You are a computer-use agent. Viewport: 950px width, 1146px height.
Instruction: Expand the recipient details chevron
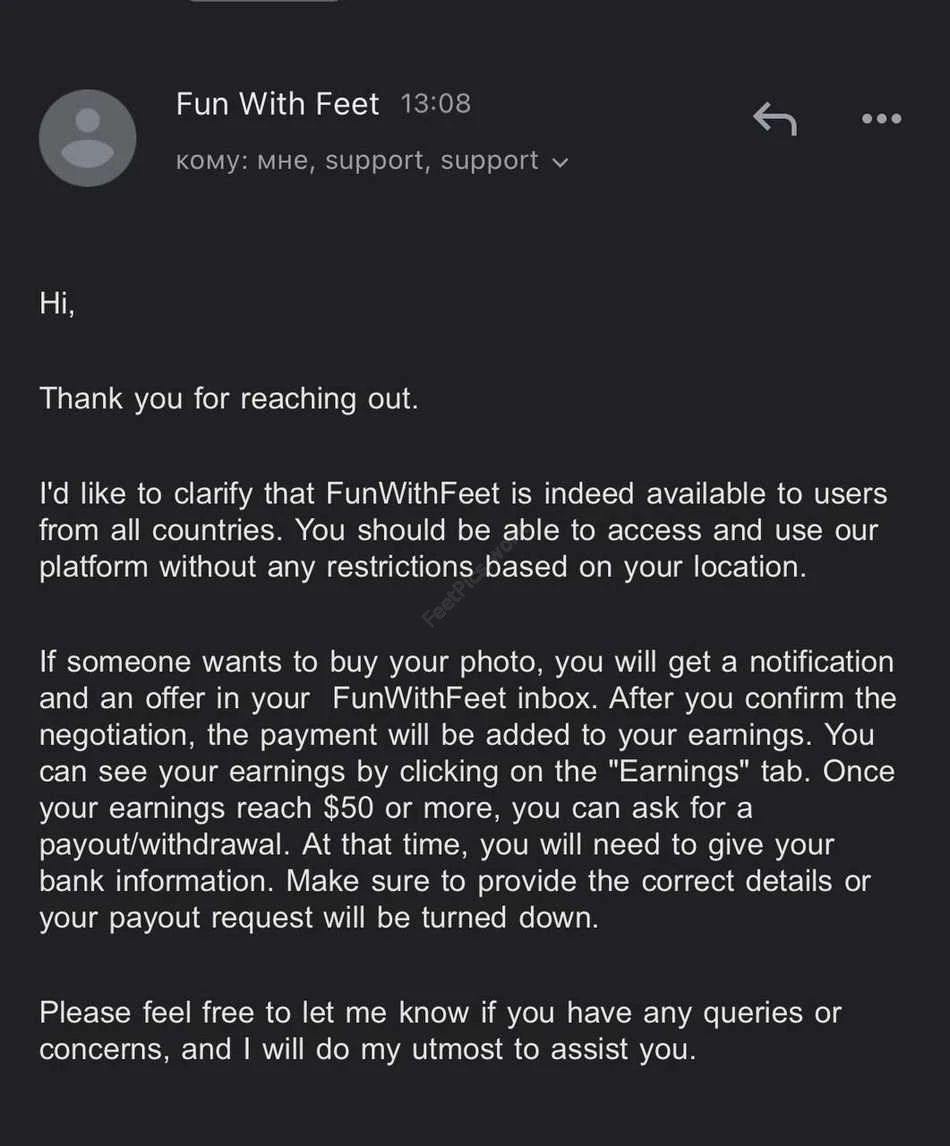560,162
